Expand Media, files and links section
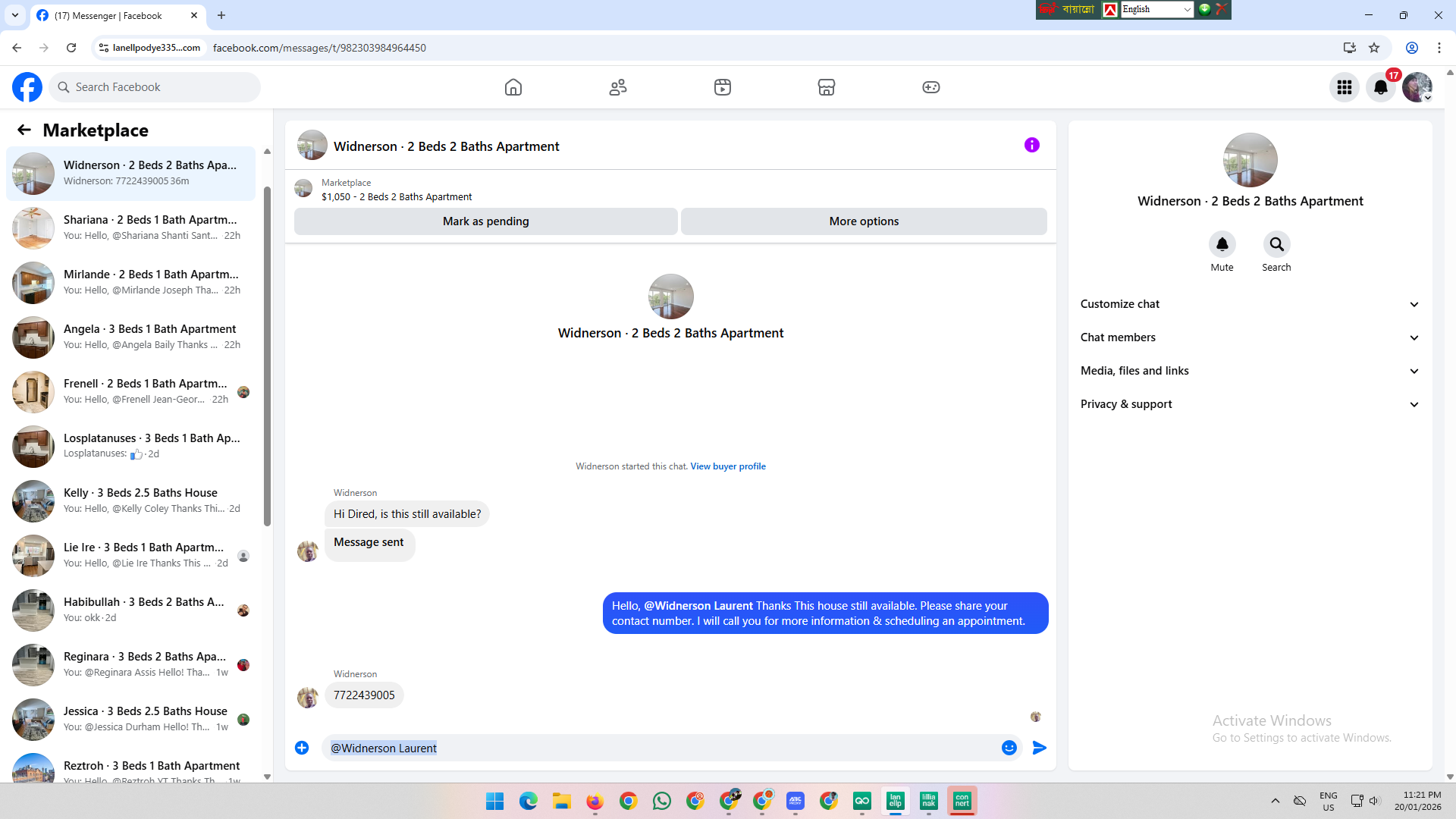The image size is (1456, 819). pos(1250,371)
